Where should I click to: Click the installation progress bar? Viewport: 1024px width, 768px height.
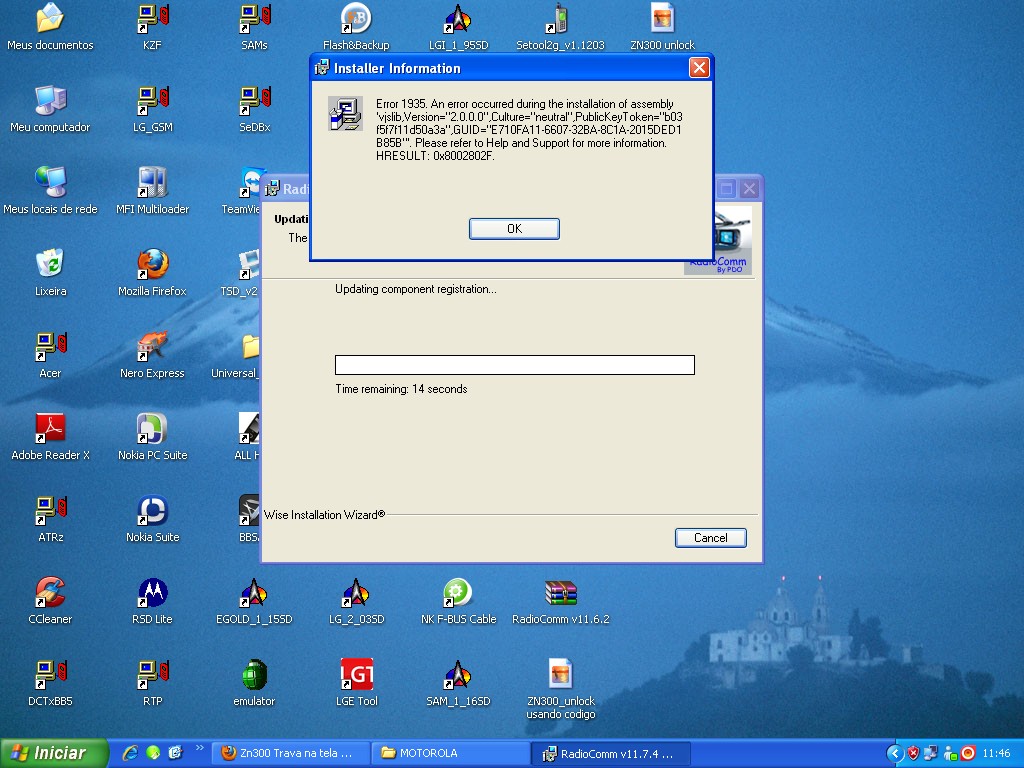coord(515,364)
